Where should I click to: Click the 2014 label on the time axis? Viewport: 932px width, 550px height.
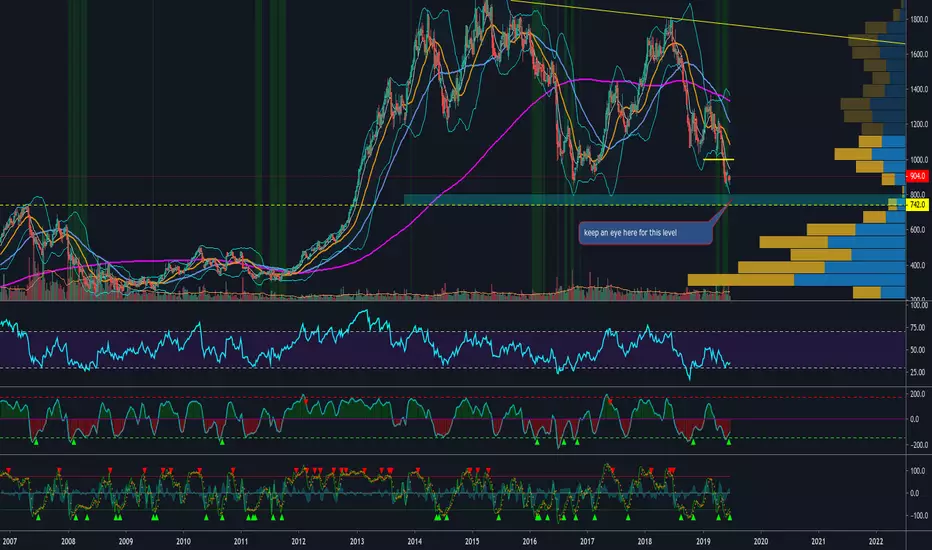pos(414,542)
